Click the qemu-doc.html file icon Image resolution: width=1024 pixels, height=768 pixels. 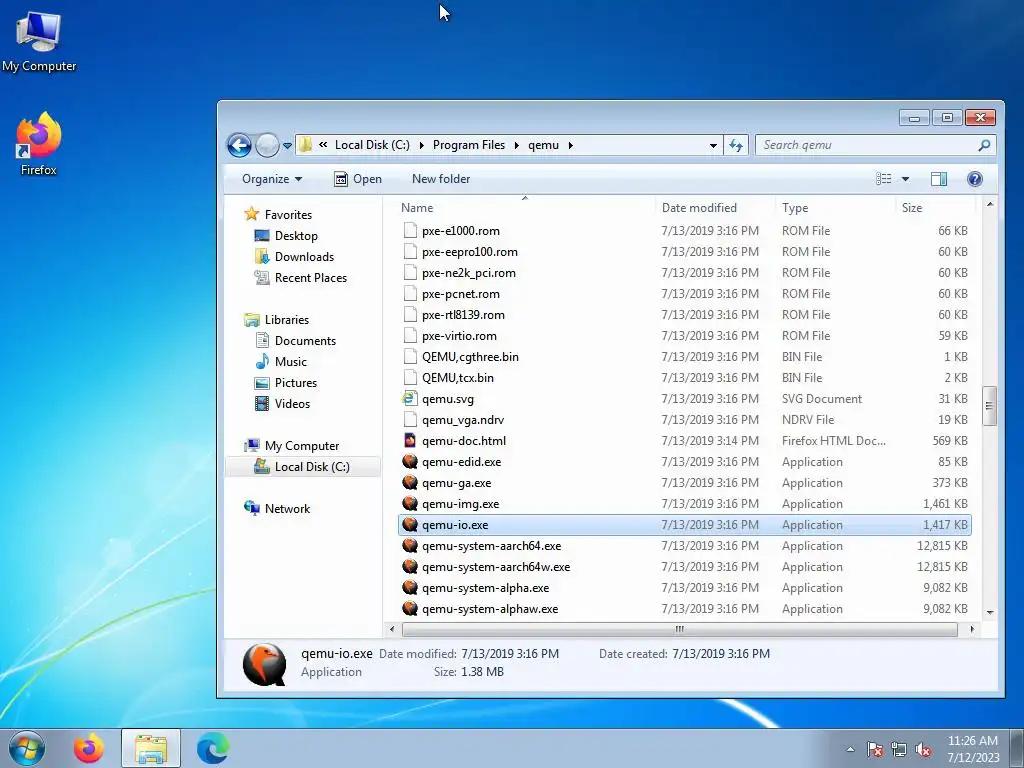[409, 441]
